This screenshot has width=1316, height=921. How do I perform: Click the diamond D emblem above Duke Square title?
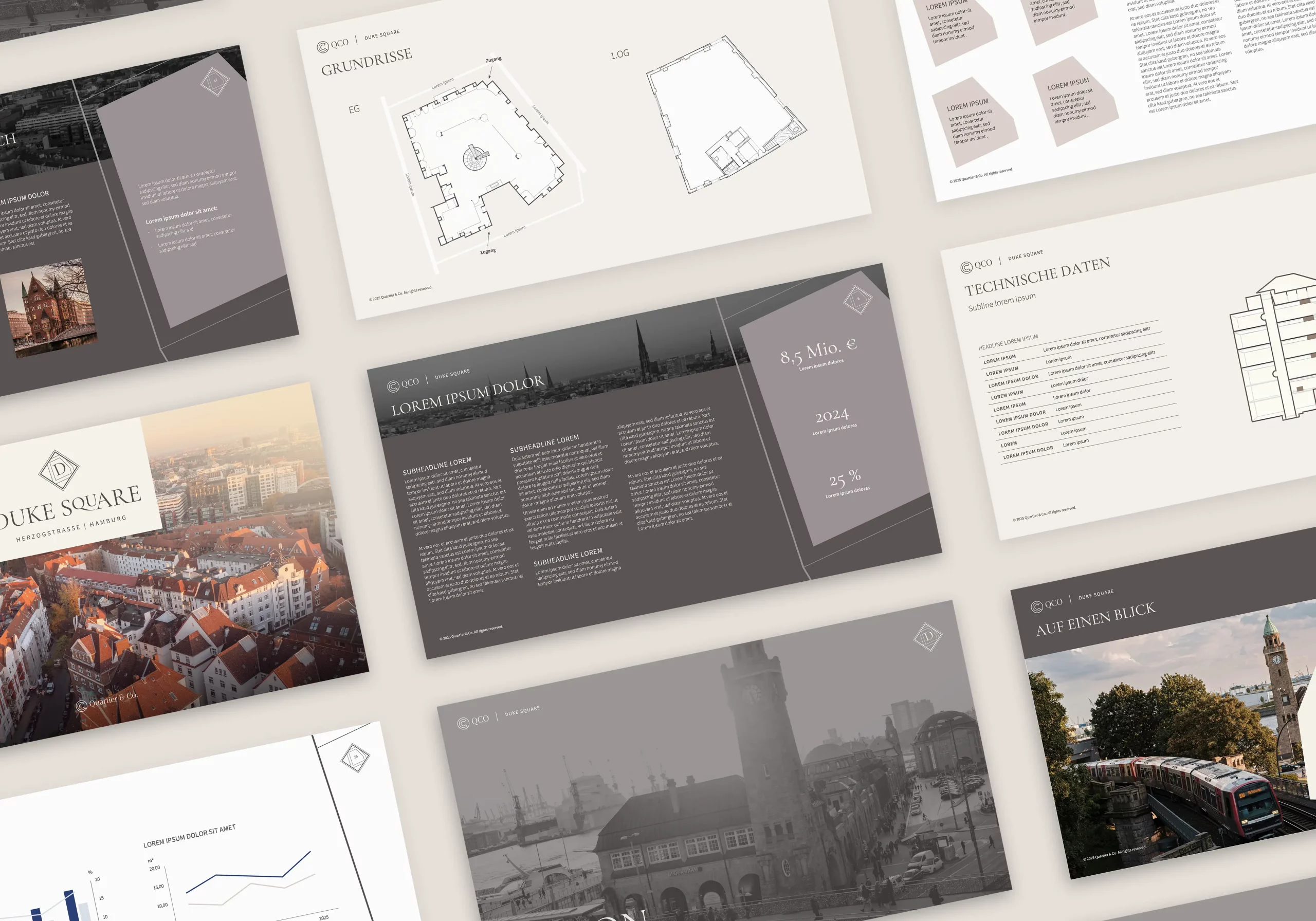coord(59,469)
